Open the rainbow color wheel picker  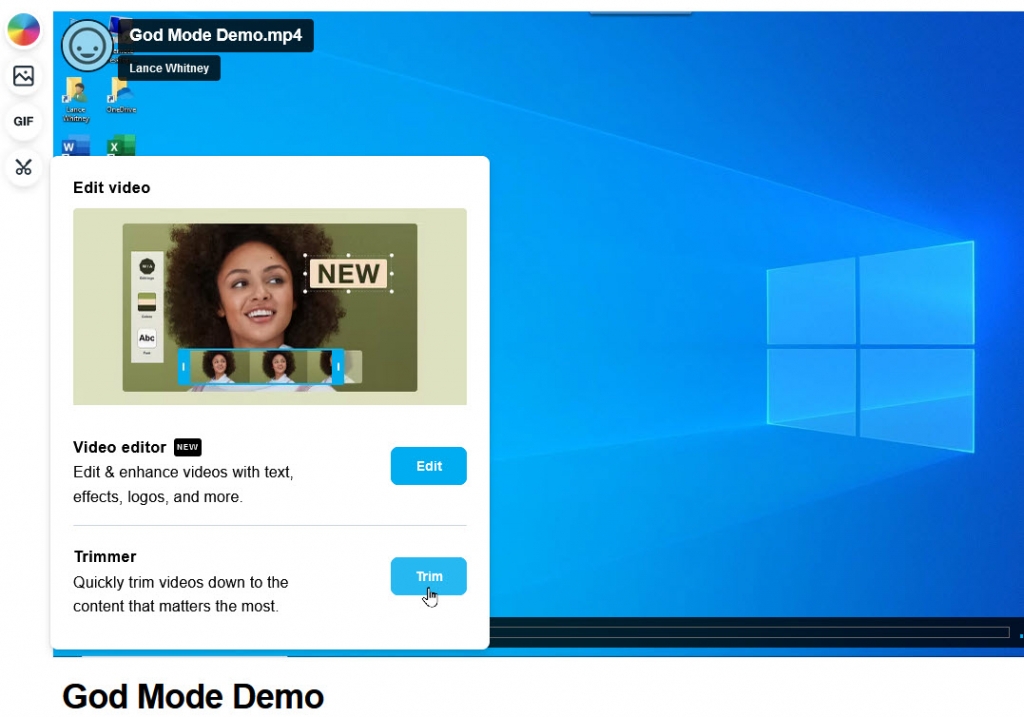tap(23, 31)
